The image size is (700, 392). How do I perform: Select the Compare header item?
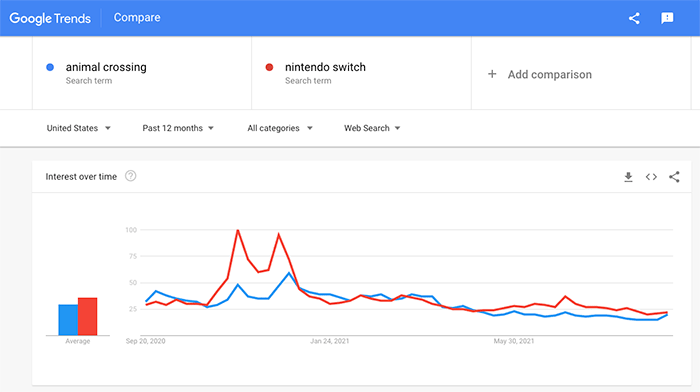click(x=137, y=17)
